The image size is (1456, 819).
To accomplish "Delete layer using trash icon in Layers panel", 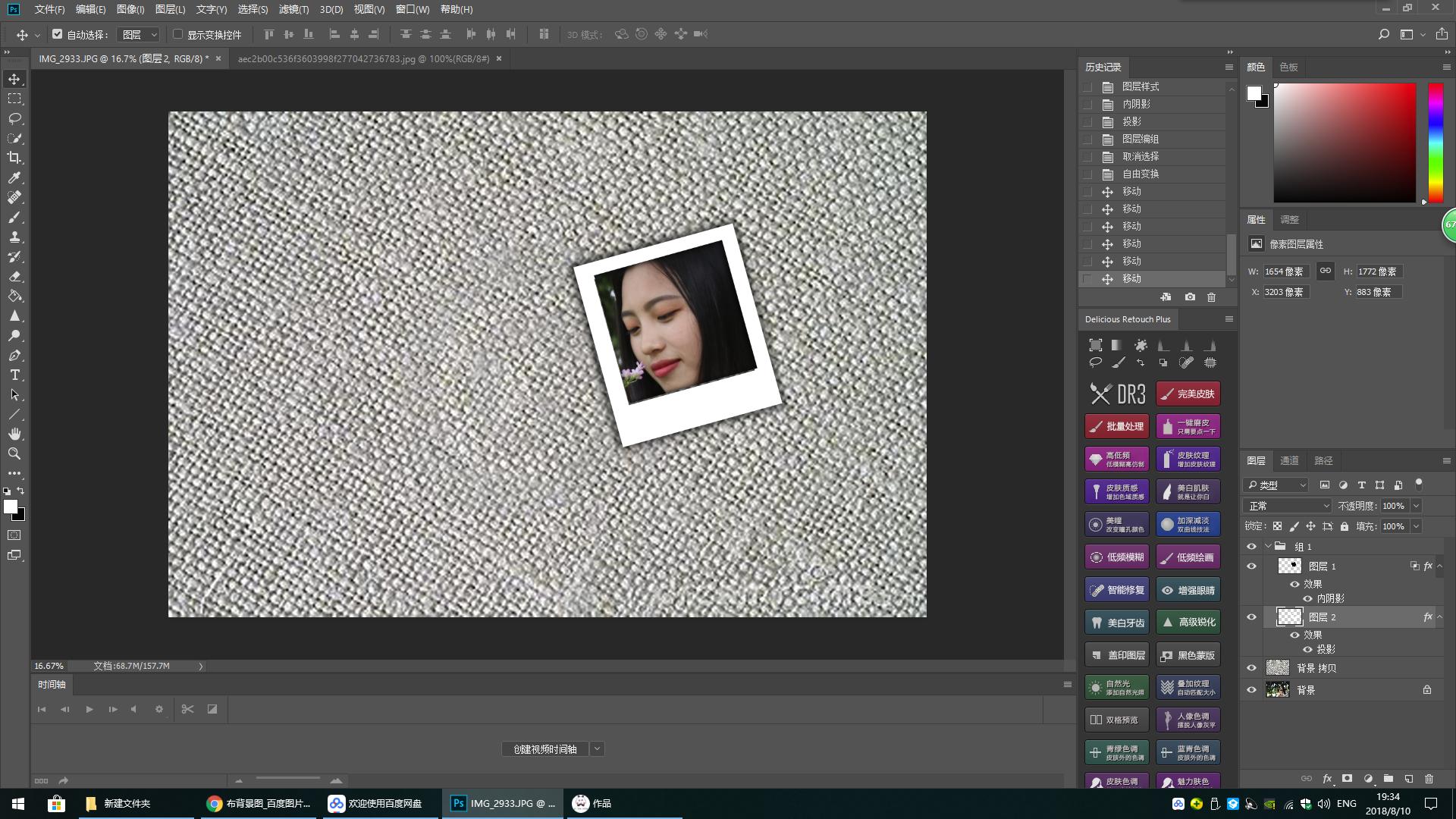I will 1429,779.
